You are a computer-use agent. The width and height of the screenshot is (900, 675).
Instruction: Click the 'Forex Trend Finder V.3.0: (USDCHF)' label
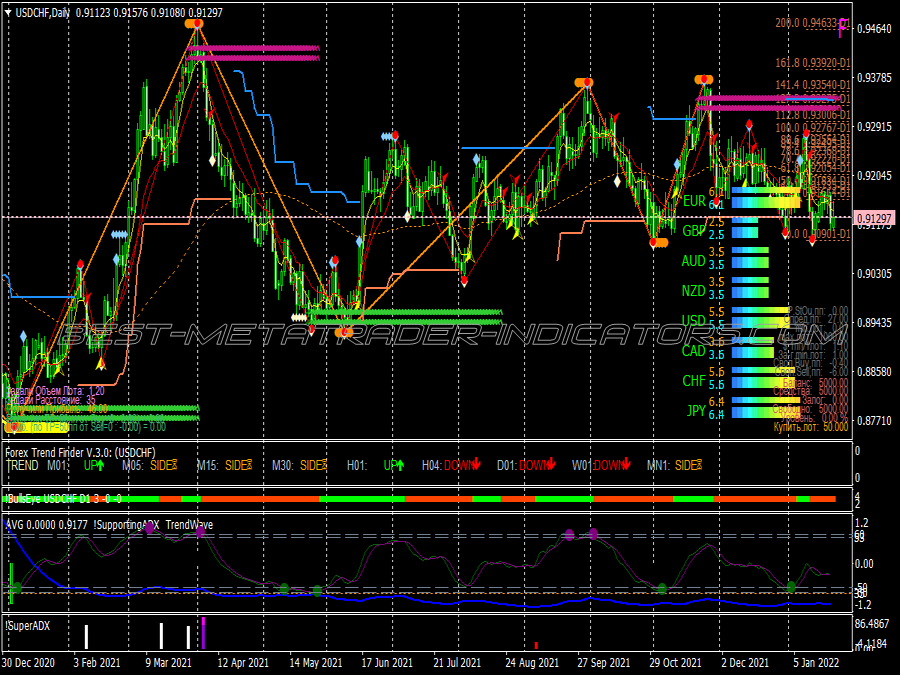point(80,453)
